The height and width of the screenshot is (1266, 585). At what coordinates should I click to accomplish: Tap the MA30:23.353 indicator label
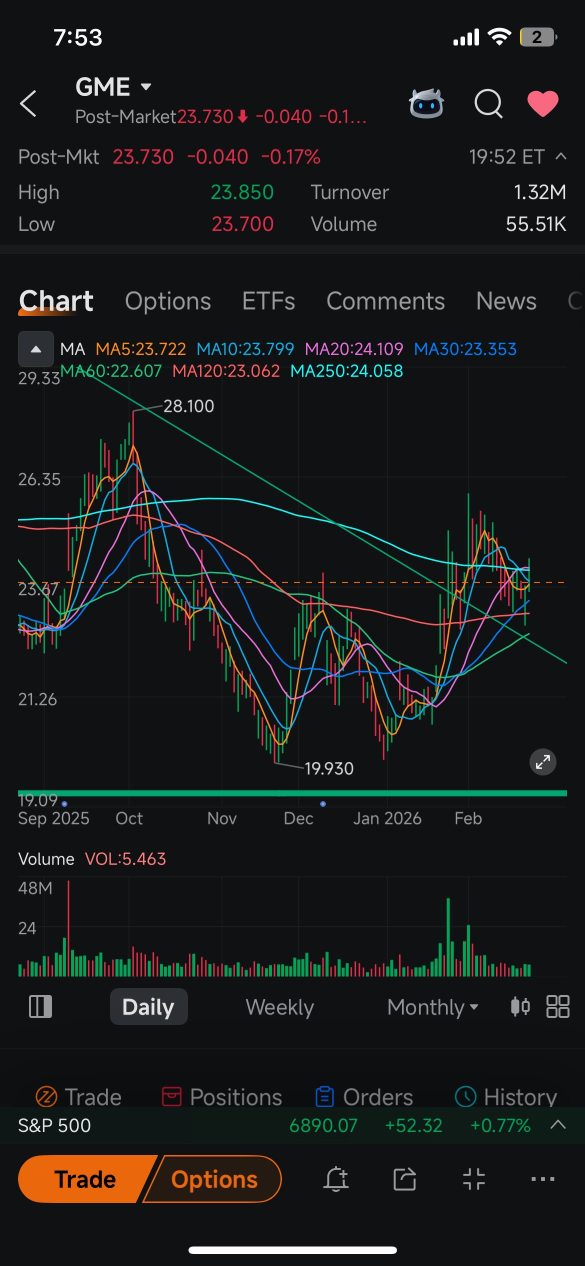(x=465, y=349)
